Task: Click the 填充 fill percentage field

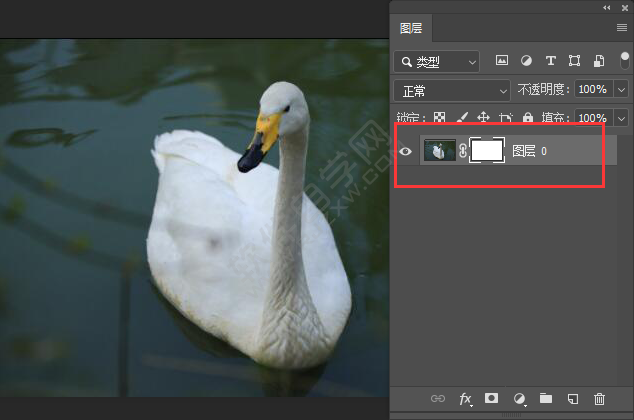Action: (594, 118)
